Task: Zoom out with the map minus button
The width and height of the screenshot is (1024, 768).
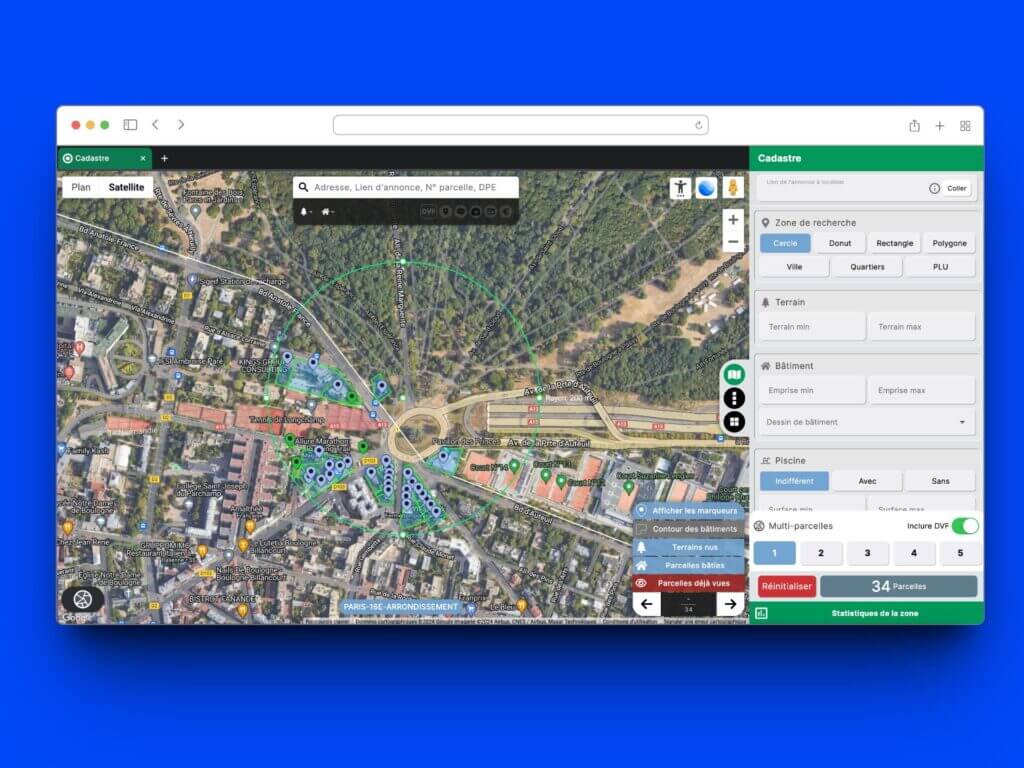Action: point(733,242)
